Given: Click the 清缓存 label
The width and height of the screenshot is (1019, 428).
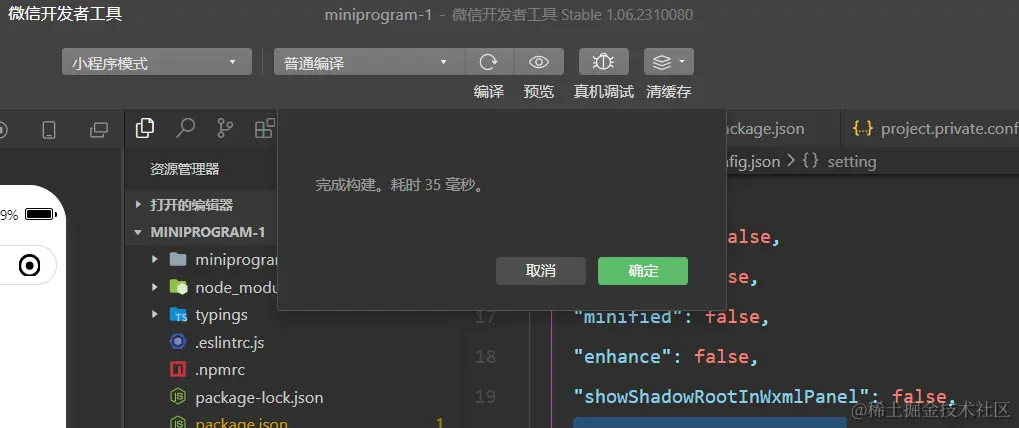Looking at the screenshot, I should coord(669,92).
